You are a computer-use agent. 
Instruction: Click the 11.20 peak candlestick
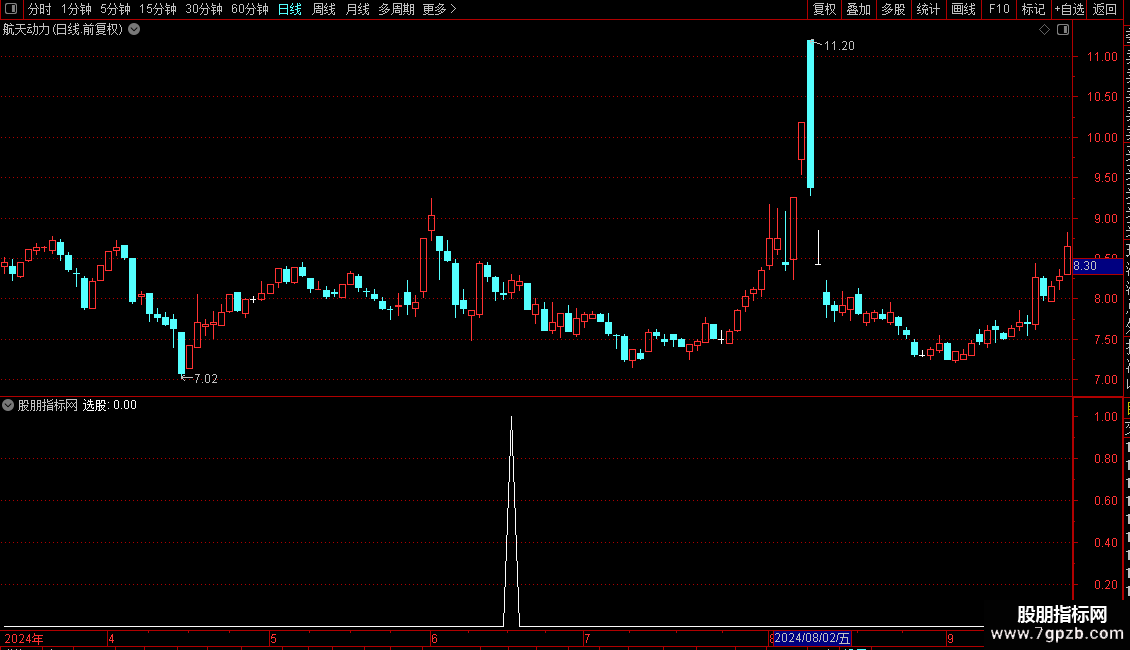click(811, 115)
